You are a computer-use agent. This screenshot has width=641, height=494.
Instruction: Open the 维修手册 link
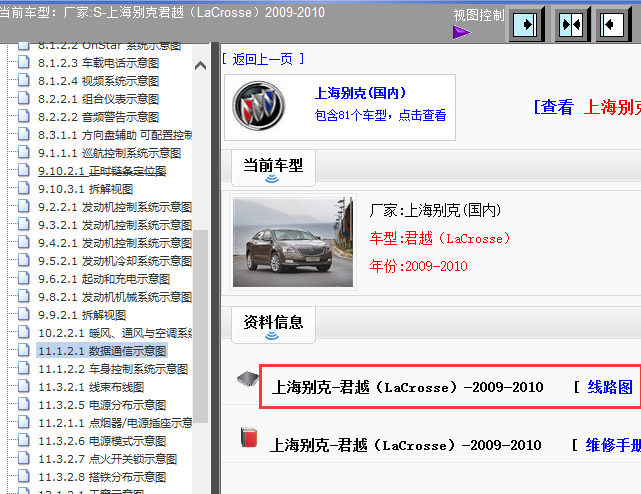(x=613, y=445)
